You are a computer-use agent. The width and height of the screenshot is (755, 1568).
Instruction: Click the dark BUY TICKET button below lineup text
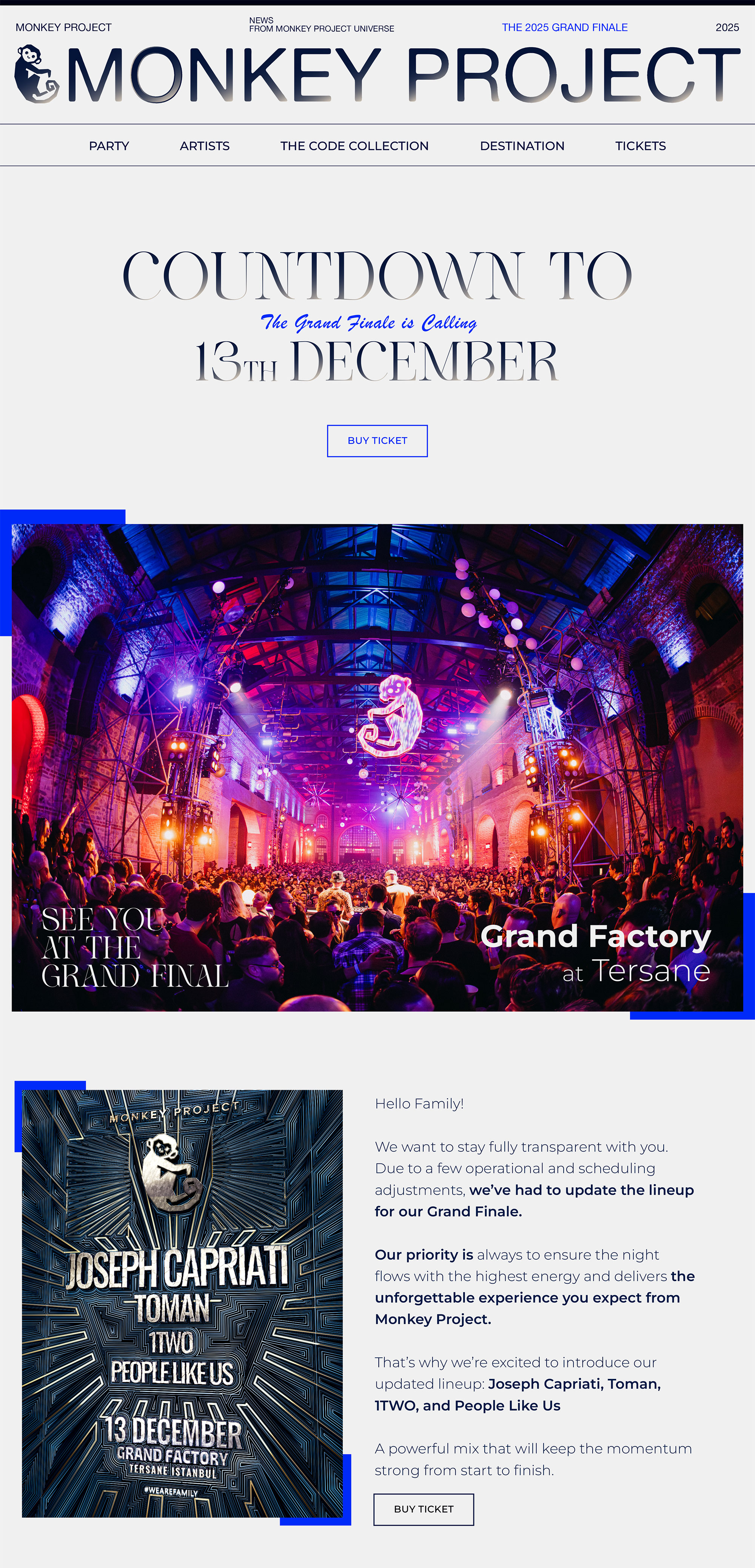pyautogui.click(x=424, y=1509)
